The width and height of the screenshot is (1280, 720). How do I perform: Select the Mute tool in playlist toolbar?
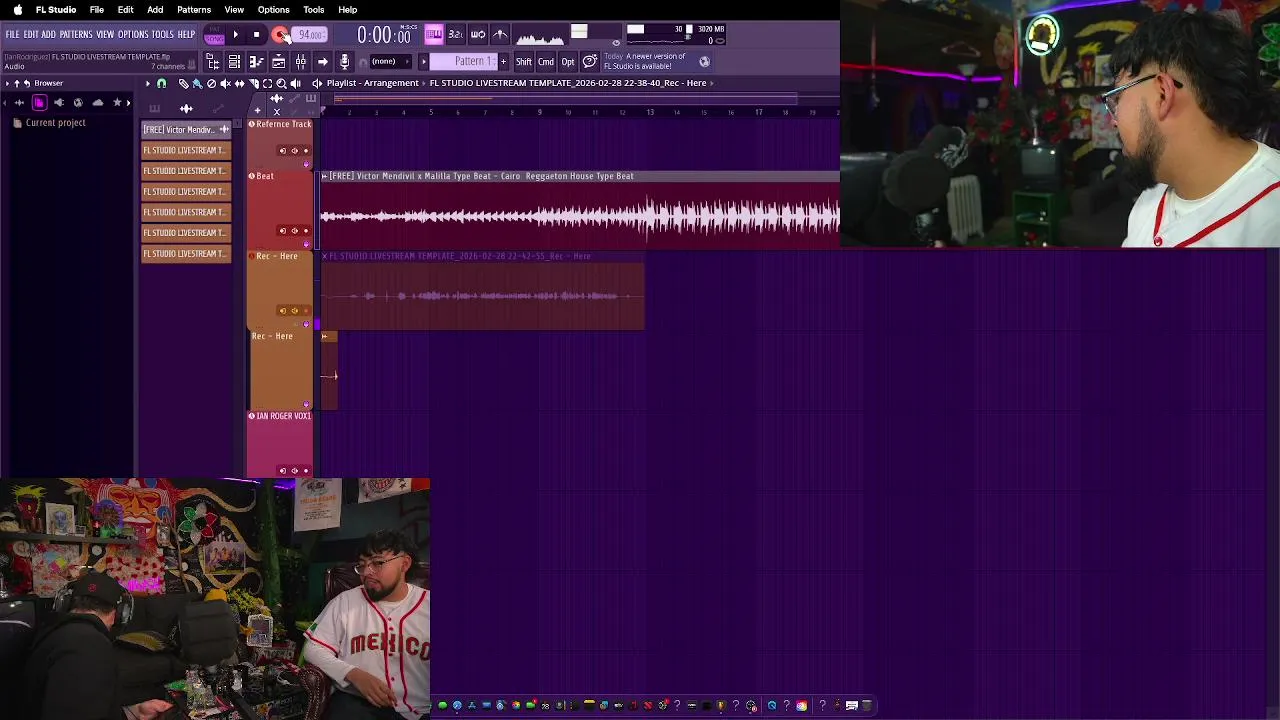tap(225, 83)
